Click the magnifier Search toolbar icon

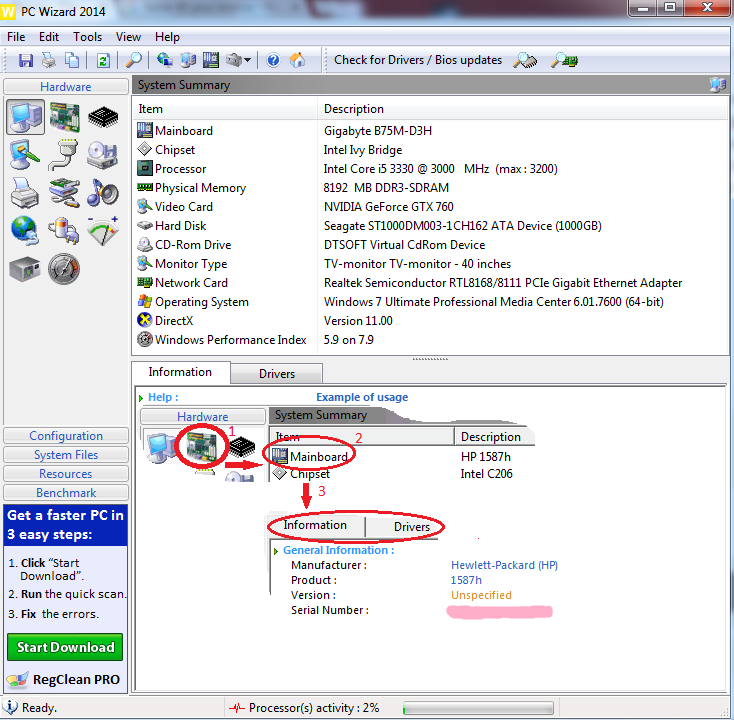[x=134, y=60]
